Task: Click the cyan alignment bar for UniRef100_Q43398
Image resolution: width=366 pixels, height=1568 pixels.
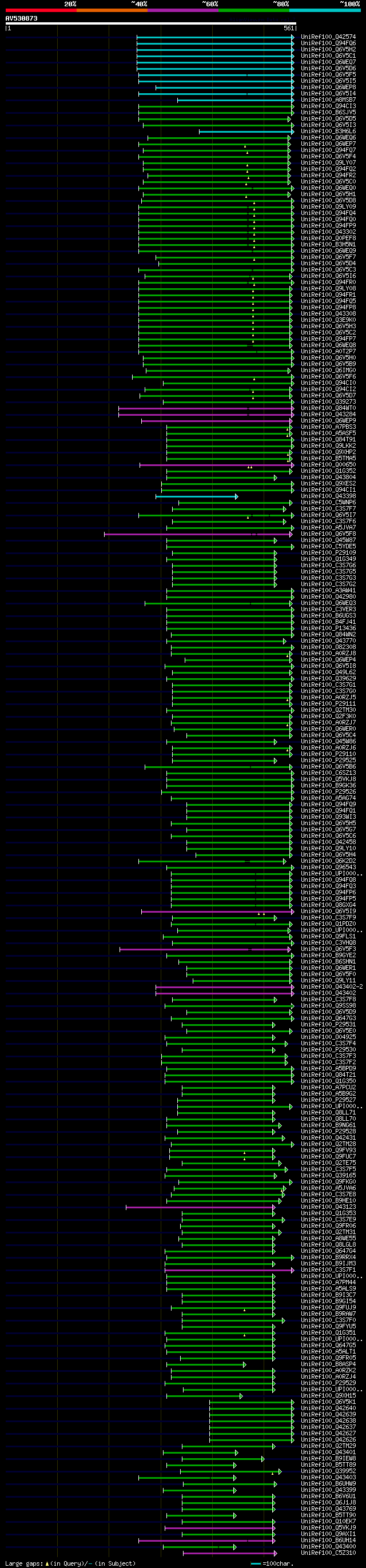Action: pyautogui.click(x=197, y=497)
